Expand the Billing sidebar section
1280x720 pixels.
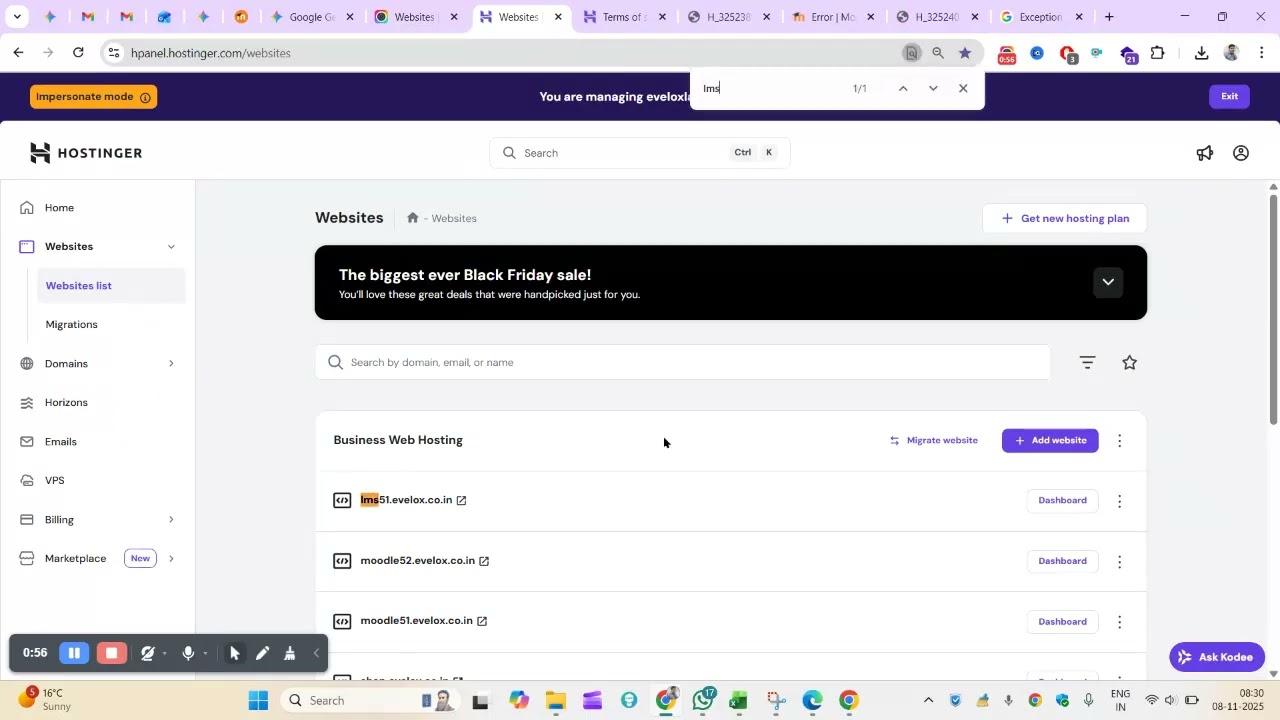(x=171, y=520)
